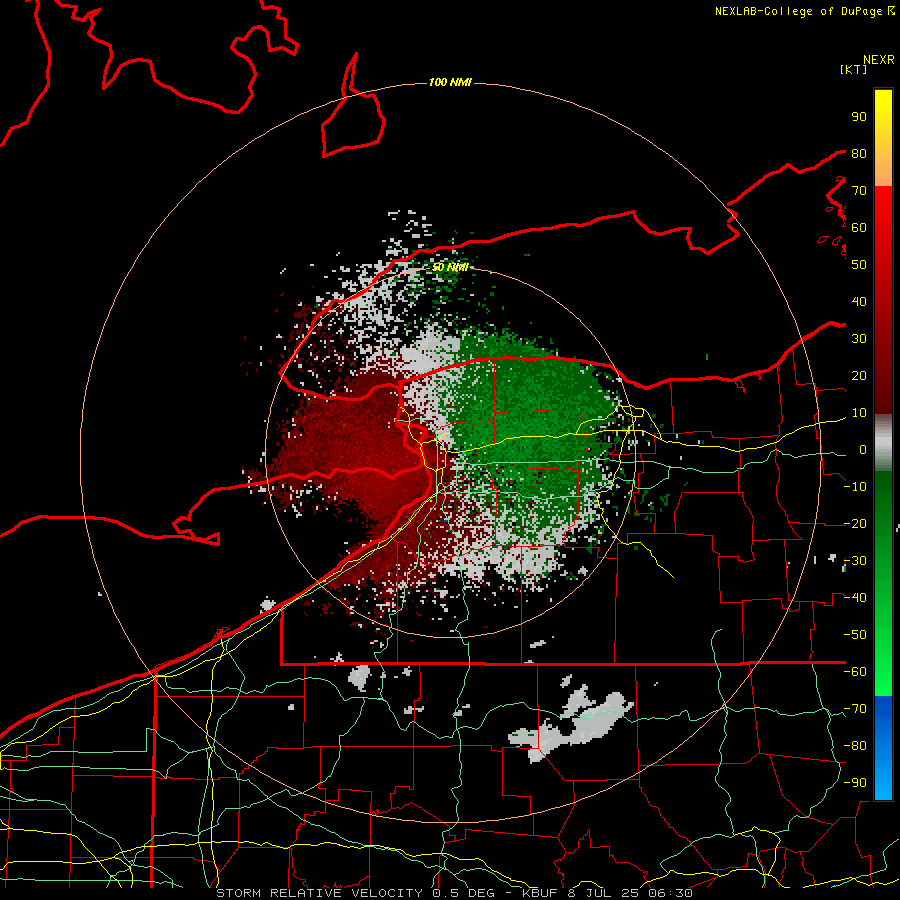Click the 50 NMI range ring label
Screen dimensions: 900x900
pyautogui.click(x=450, y=267)
